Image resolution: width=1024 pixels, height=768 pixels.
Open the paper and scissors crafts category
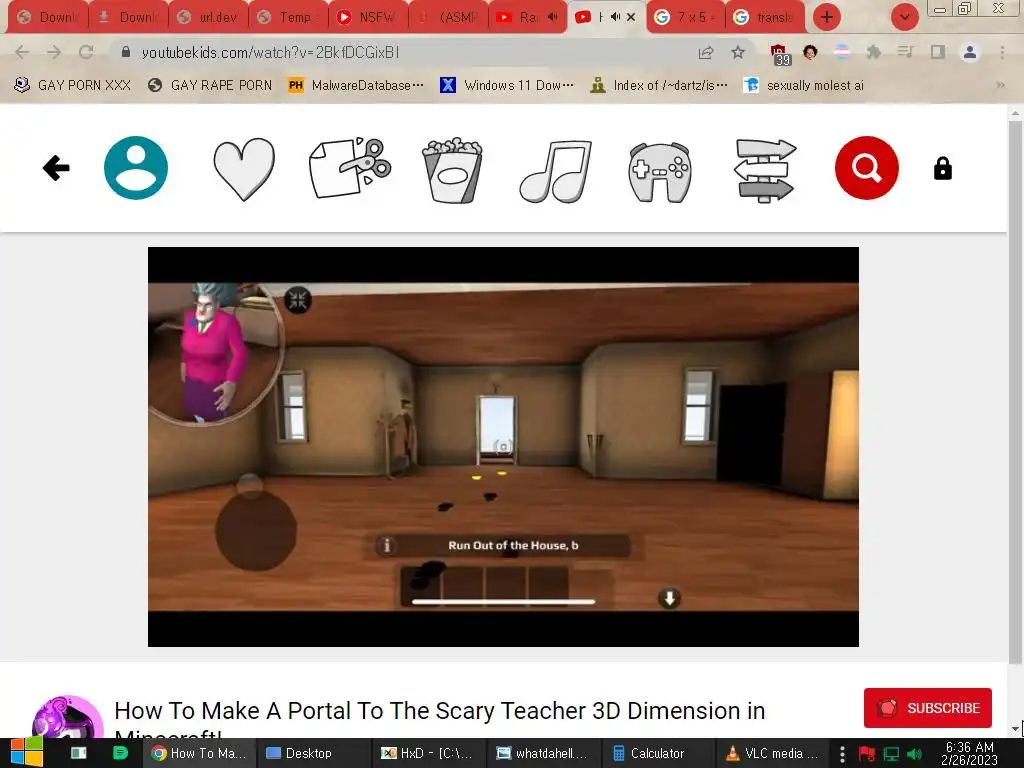[350, 168]
